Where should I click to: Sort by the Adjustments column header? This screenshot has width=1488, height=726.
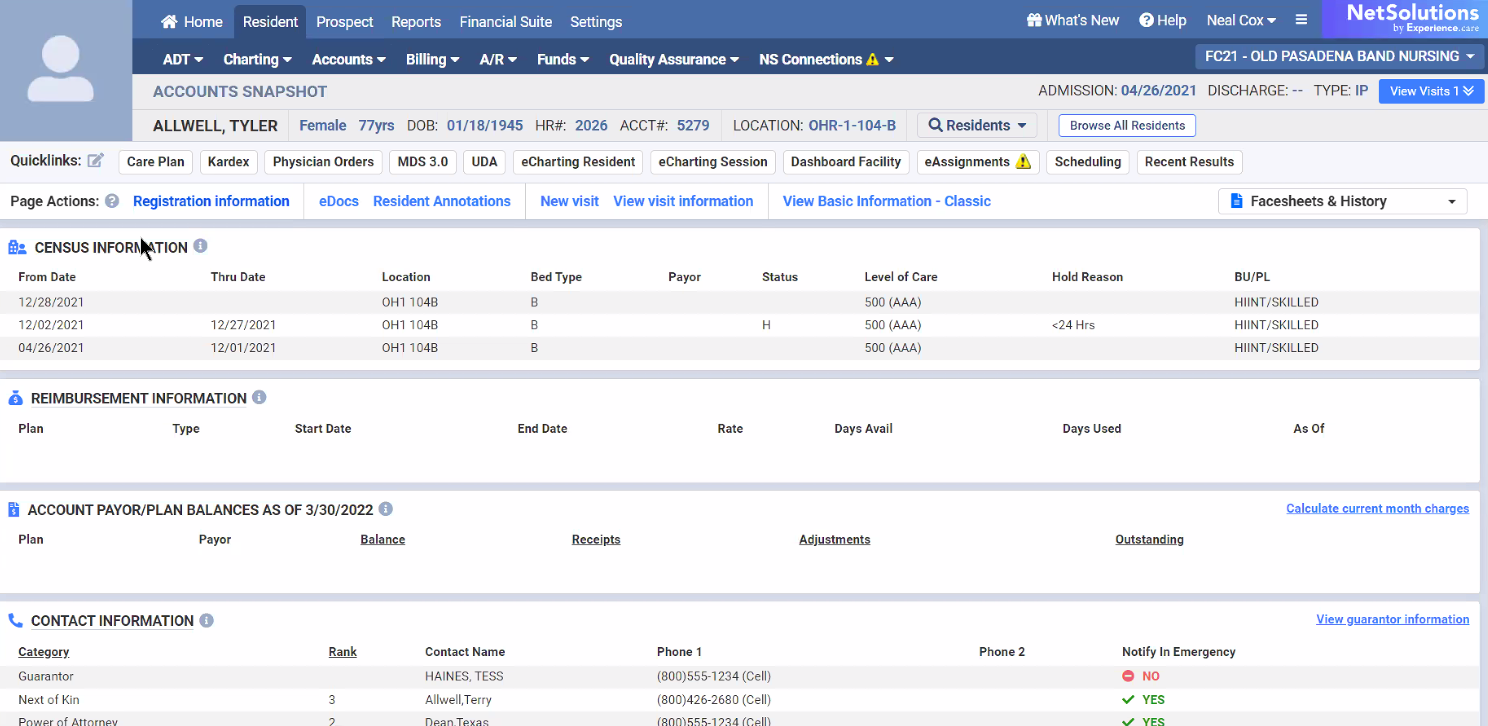(834, 540)
